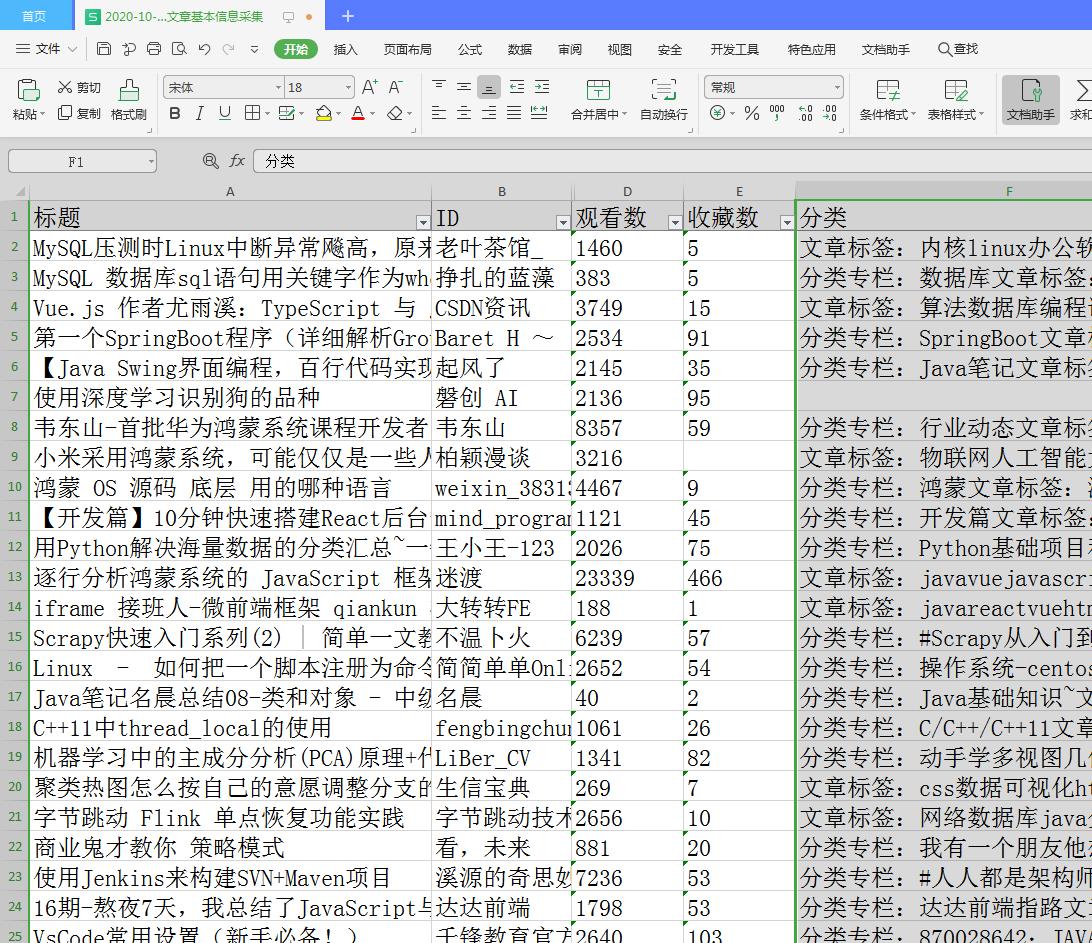
Task: Click the 文档助手 ribbon icon with wrench
Action: click(x=1030, y=99)
